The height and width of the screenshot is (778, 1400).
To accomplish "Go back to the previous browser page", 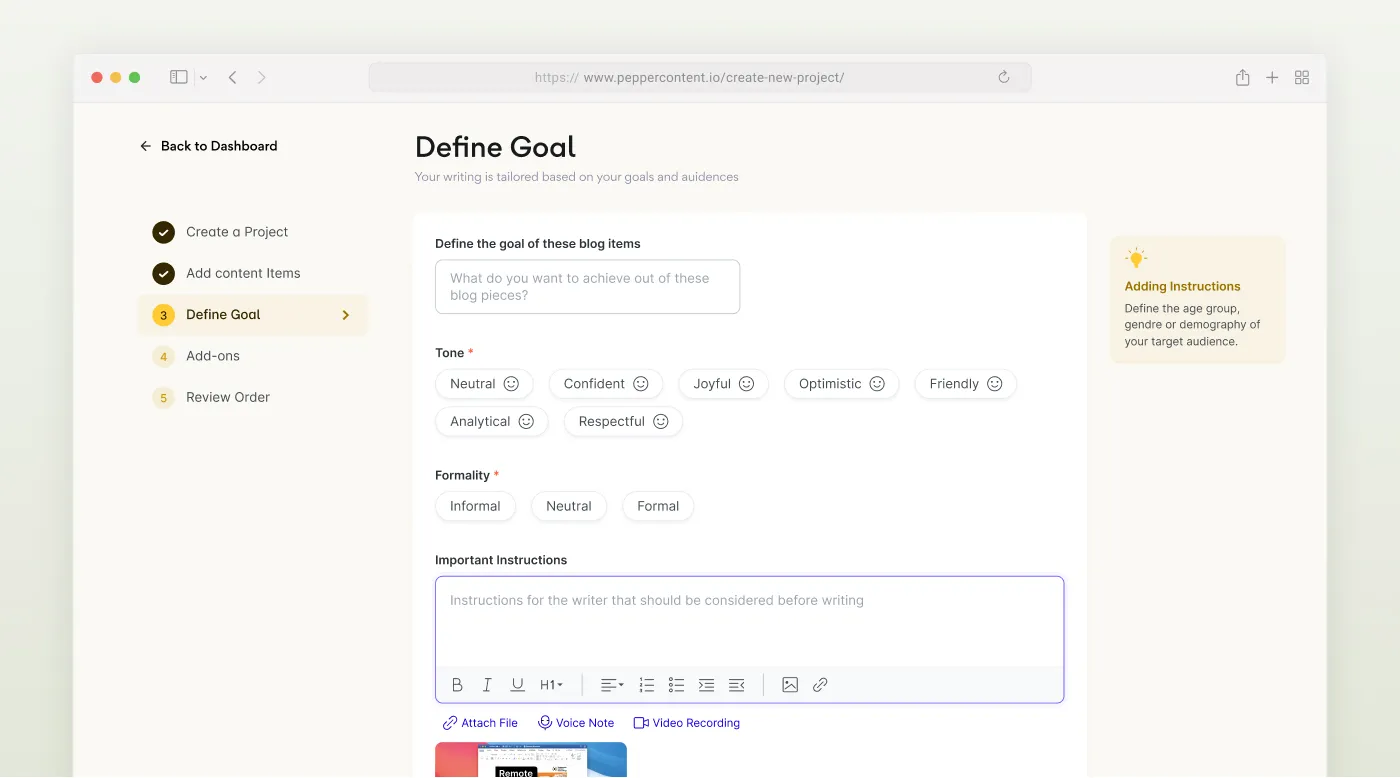I will click(x=232, y=77).
